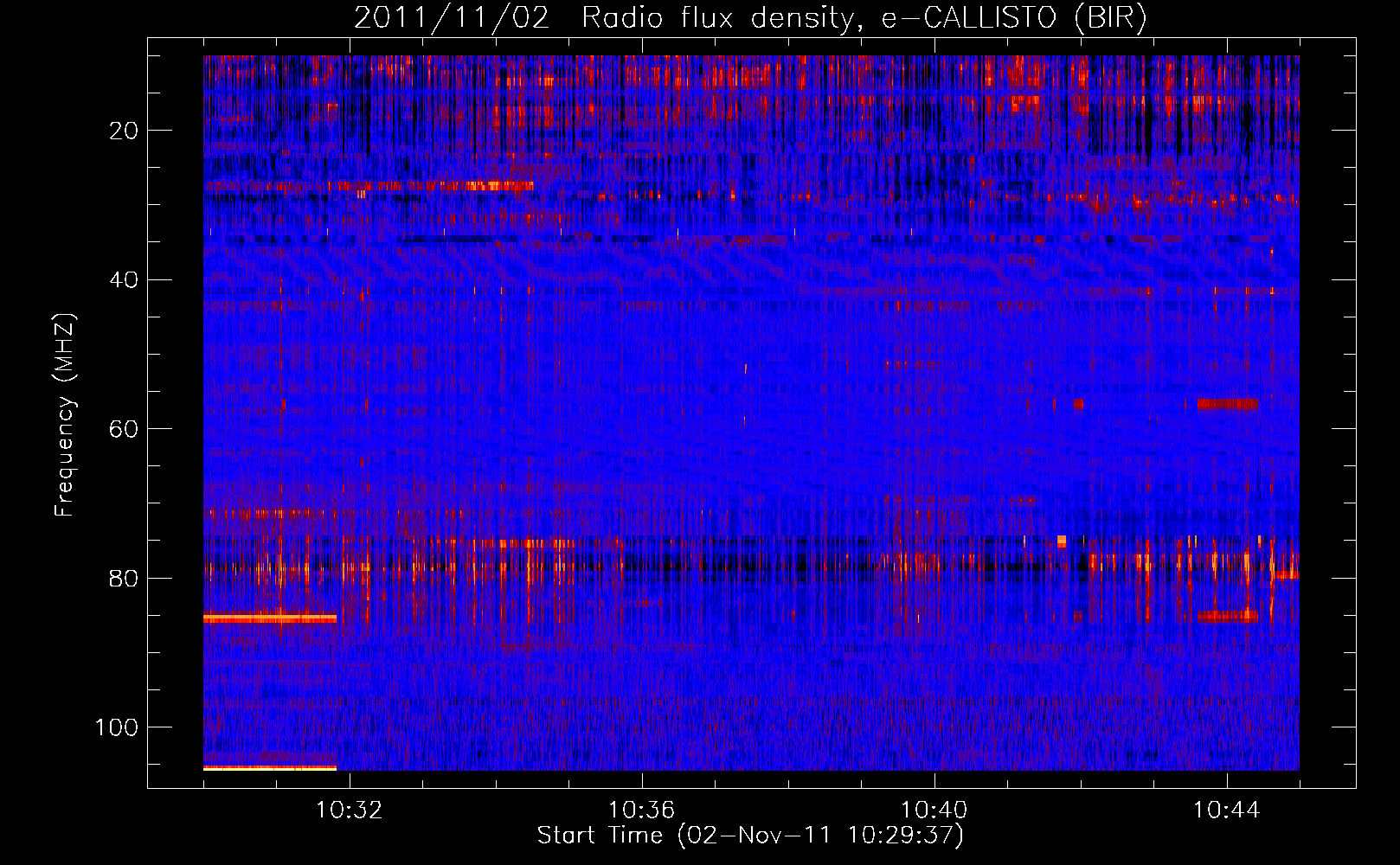Click the 10:36 time tick label
1400x865 pixels.
click(x=641, y=811)
